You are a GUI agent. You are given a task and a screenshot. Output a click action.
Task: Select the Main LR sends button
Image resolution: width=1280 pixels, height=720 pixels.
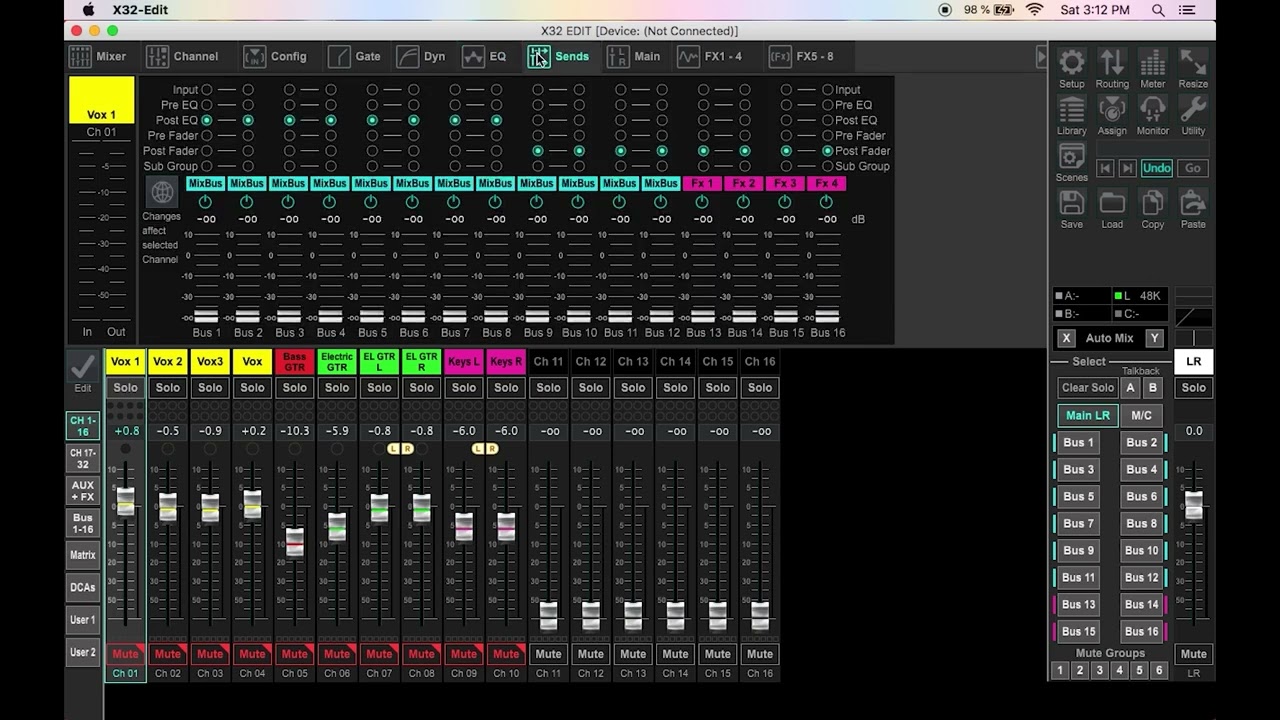tap(1088, 415)
